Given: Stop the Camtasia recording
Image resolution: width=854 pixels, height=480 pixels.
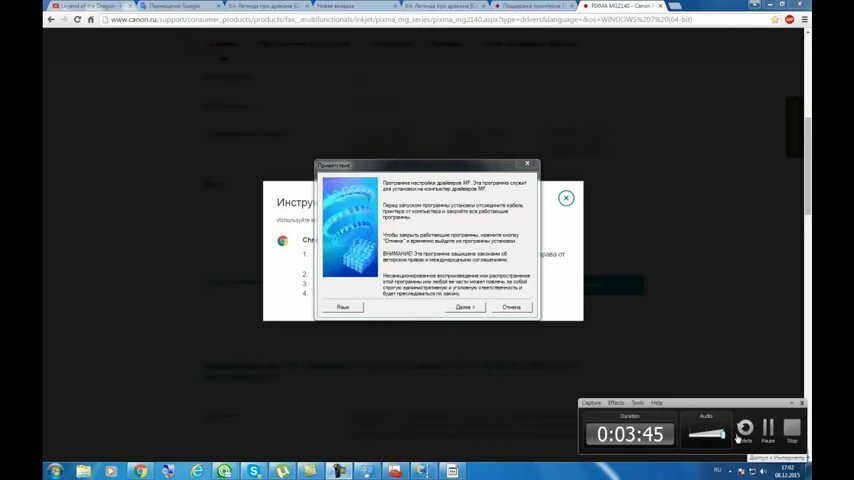Looking at the screenshot, I should pos(792,430).
